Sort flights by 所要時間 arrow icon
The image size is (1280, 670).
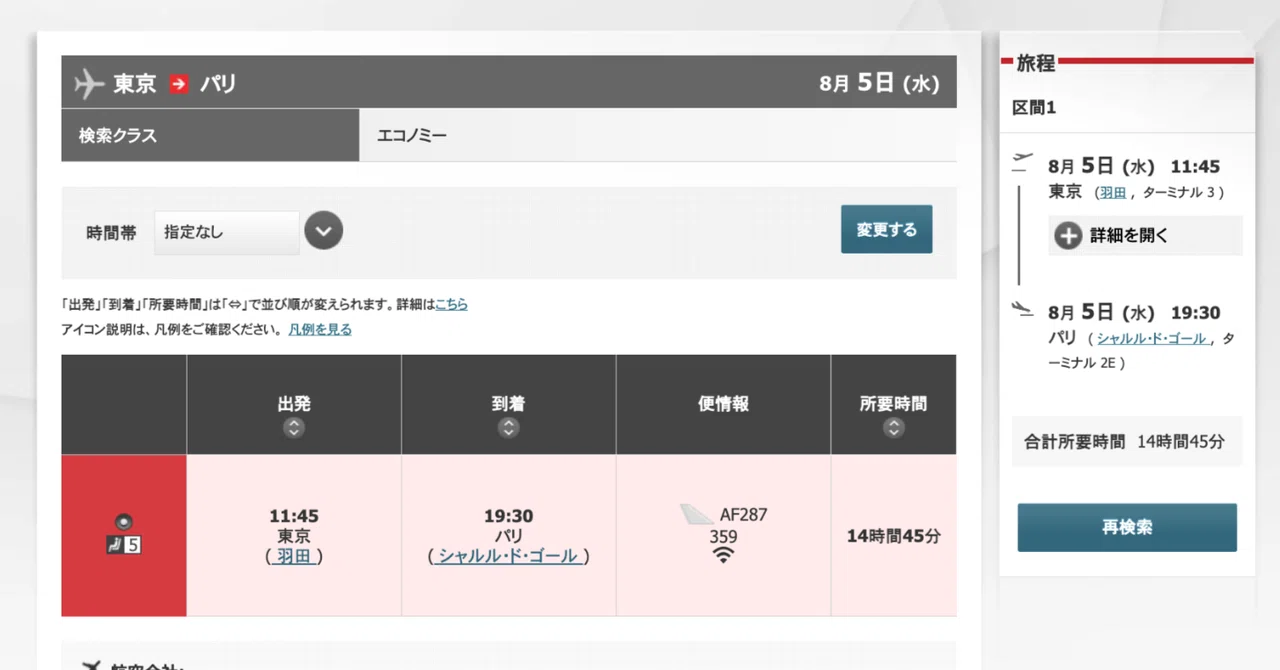pos(894,428)
